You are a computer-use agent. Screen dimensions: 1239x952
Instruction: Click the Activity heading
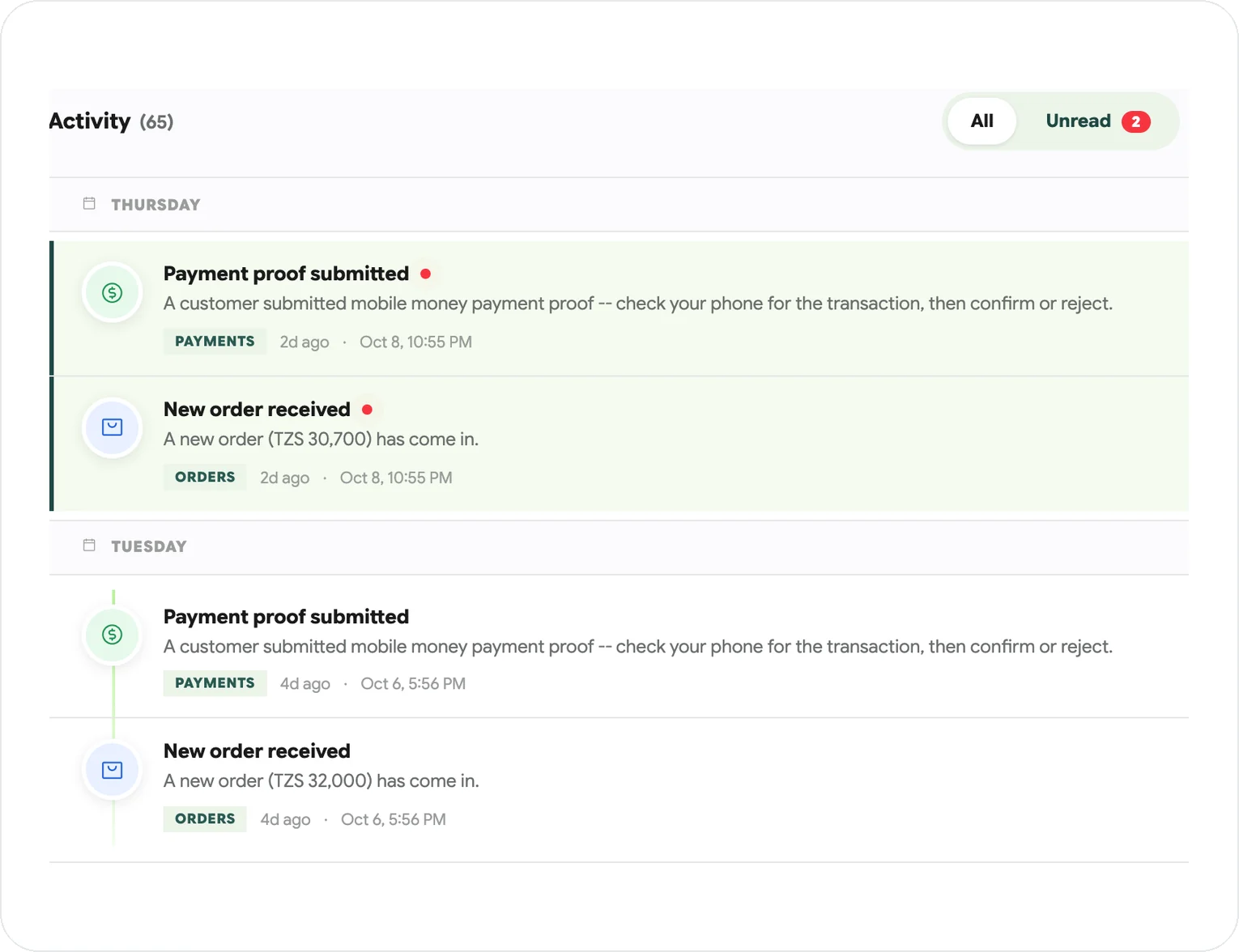90,121
